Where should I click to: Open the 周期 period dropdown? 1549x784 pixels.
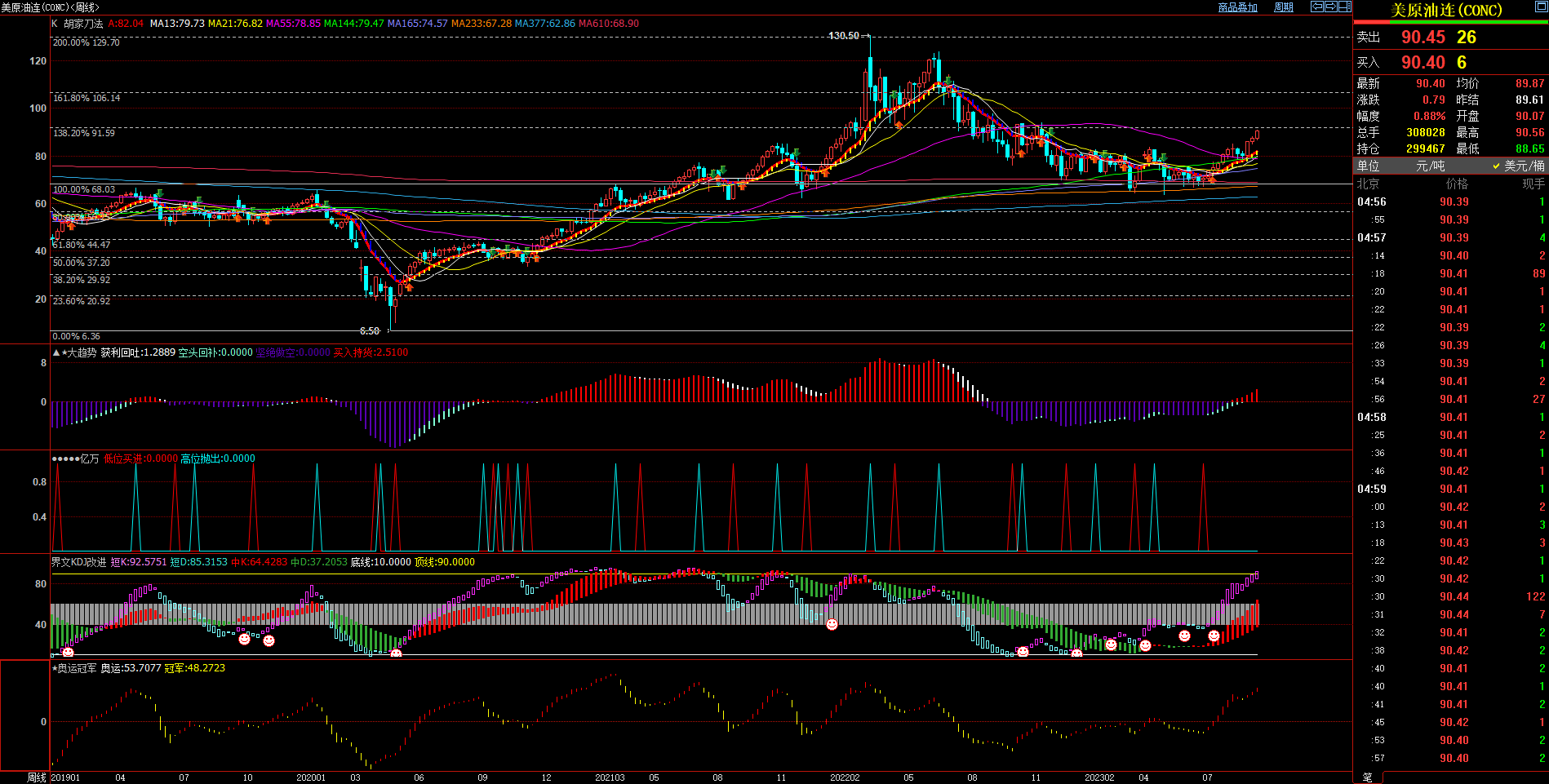1284,7
